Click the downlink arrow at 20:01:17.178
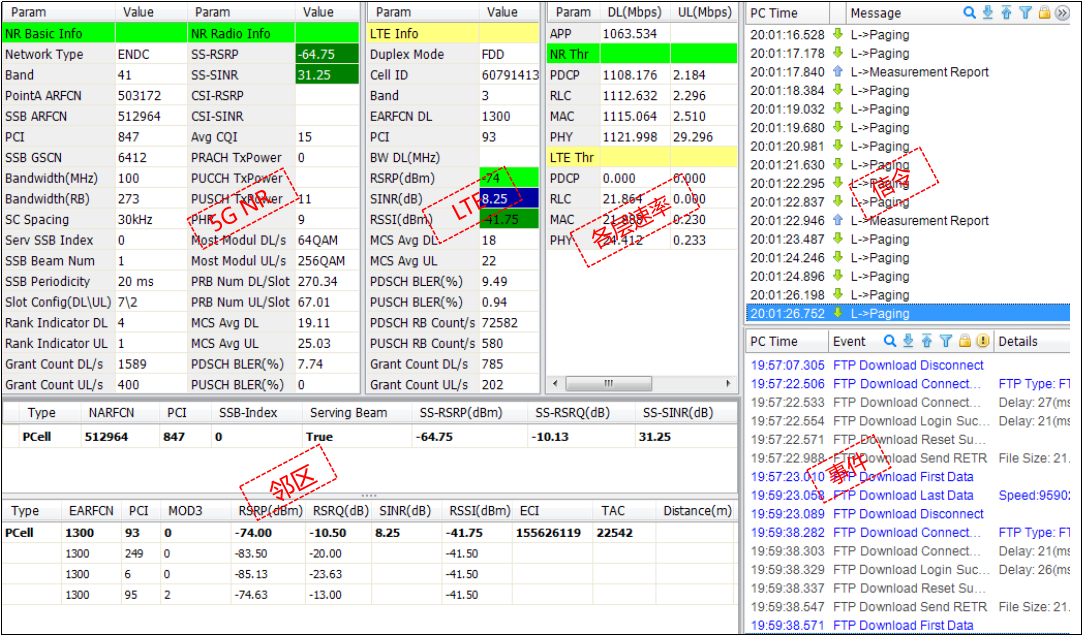This screenshot has height=638, width=1085. [839, 53]
